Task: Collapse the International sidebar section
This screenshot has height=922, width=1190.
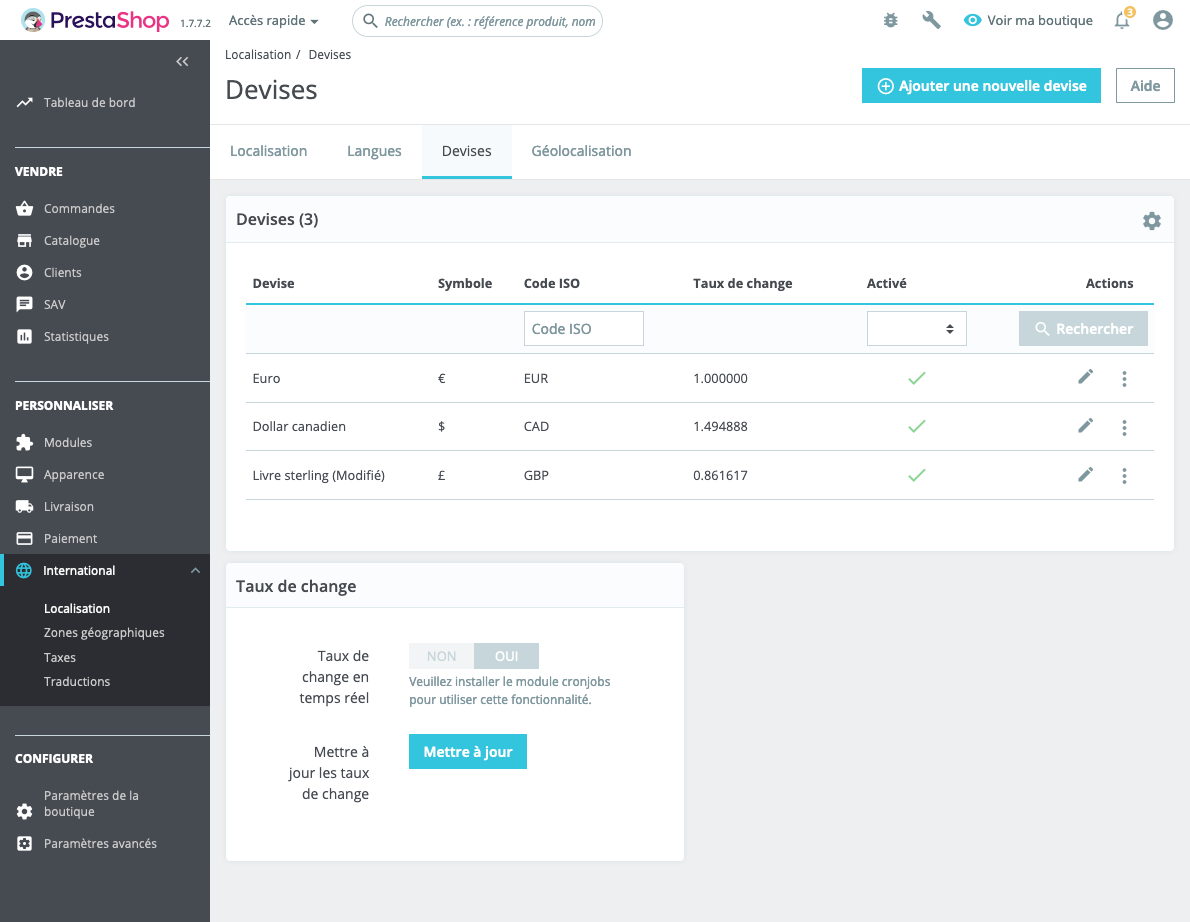Action: (195, 571)
